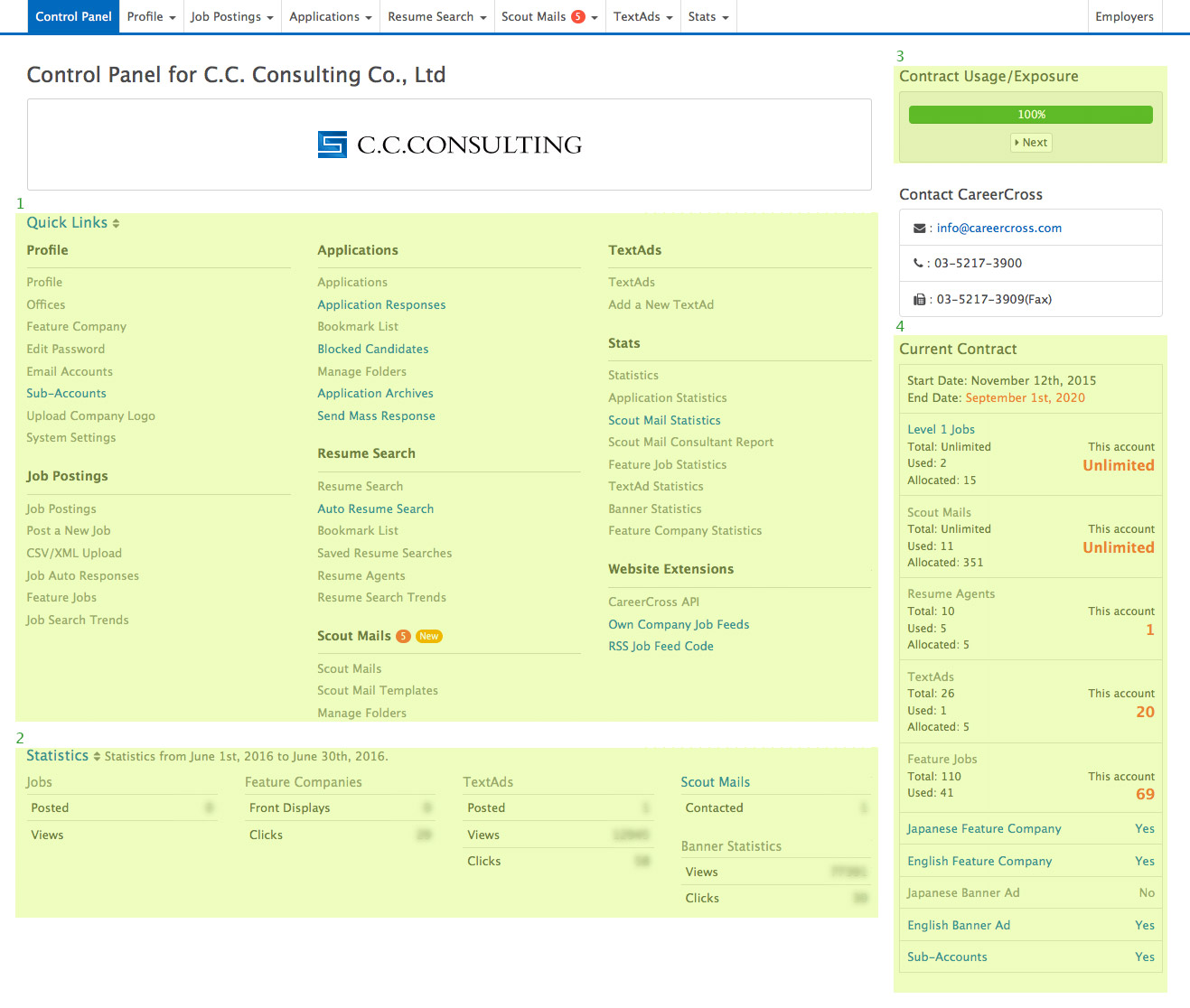Click the Resume Agents quick link
Screen dimensions: 1190x1008
361,576
